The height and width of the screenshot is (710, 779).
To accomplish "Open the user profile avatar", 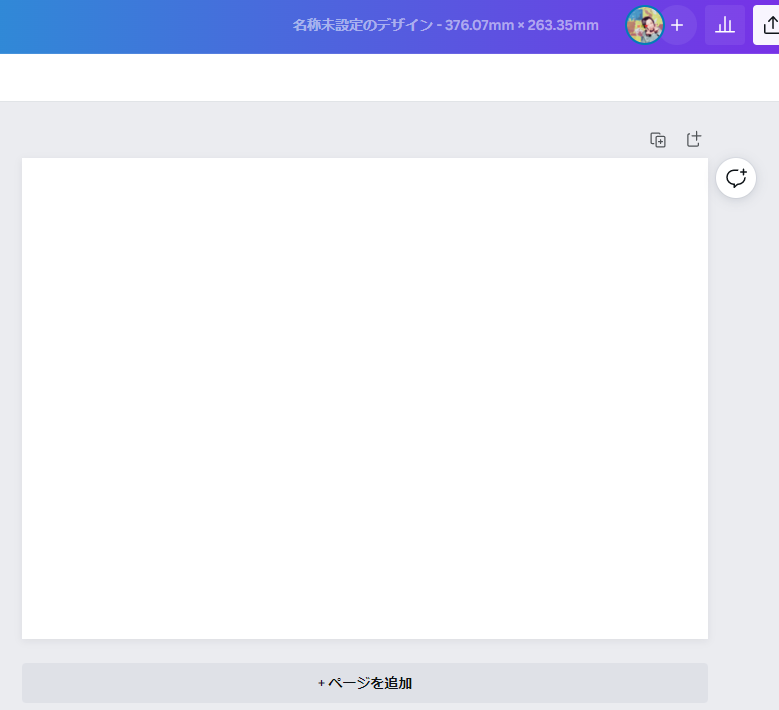I will 644,25.
